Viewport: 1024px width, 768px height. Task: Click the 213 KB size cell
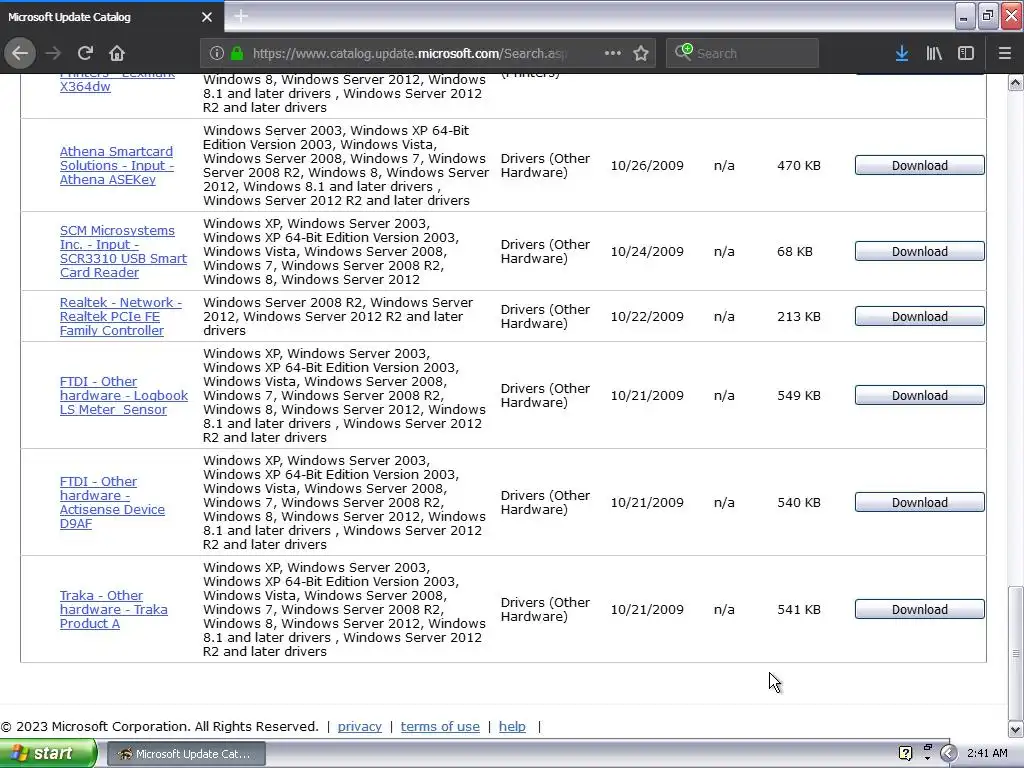coord(799,316)
